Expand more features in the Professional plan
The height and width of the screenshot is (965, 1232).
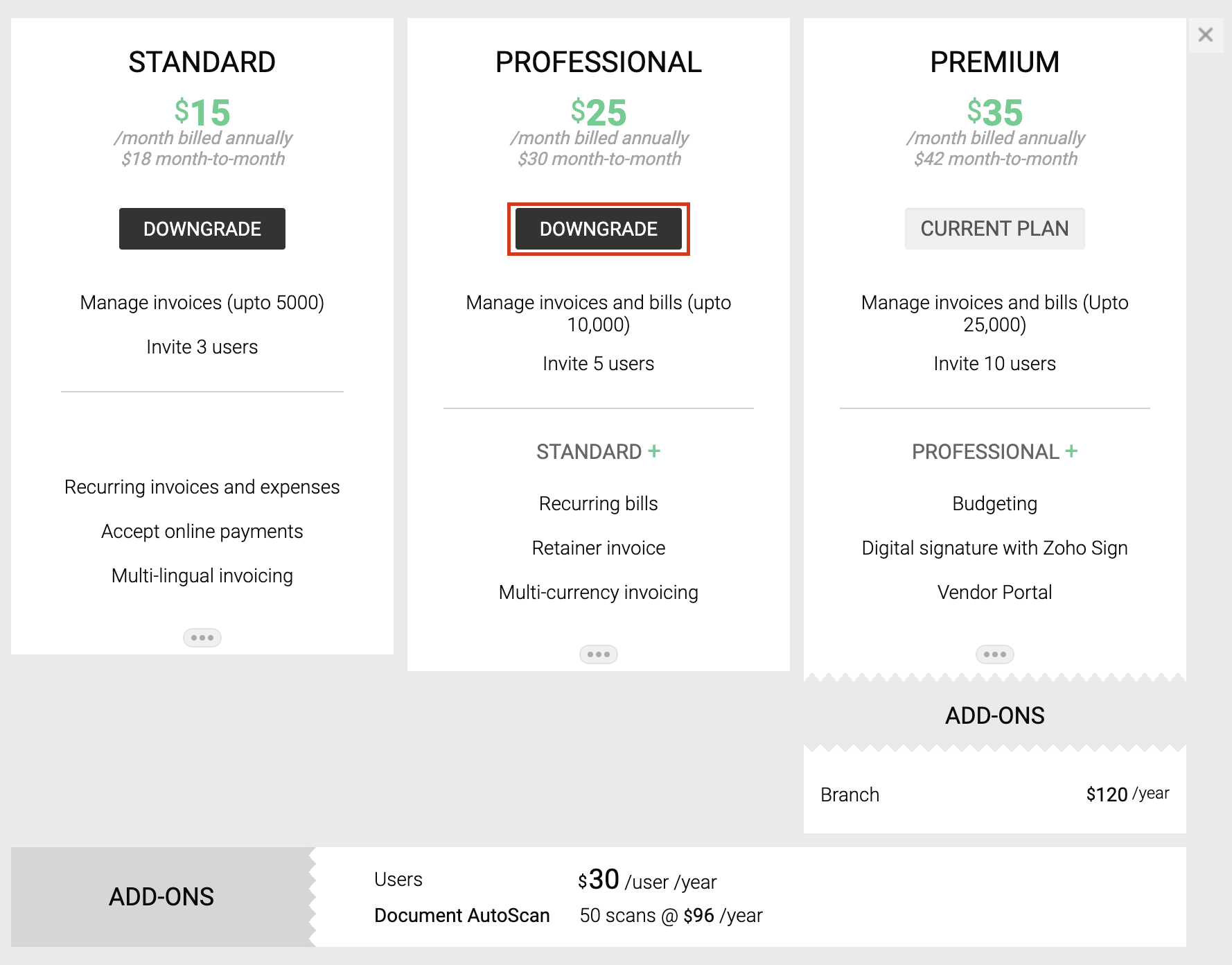(599, 654)
